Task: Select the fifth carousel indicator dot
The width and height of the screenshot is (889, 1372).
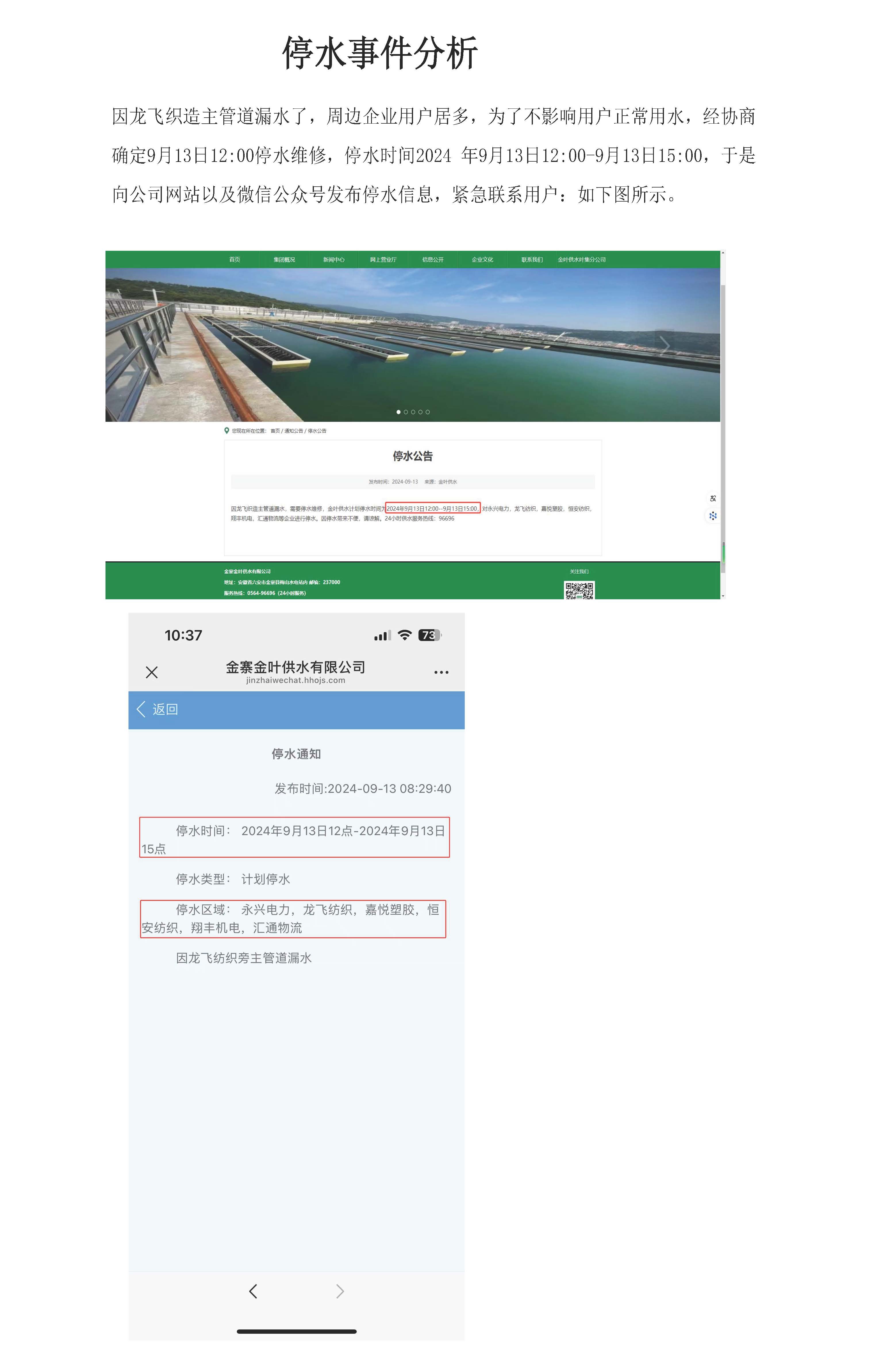Action: (x=427, y=412)
